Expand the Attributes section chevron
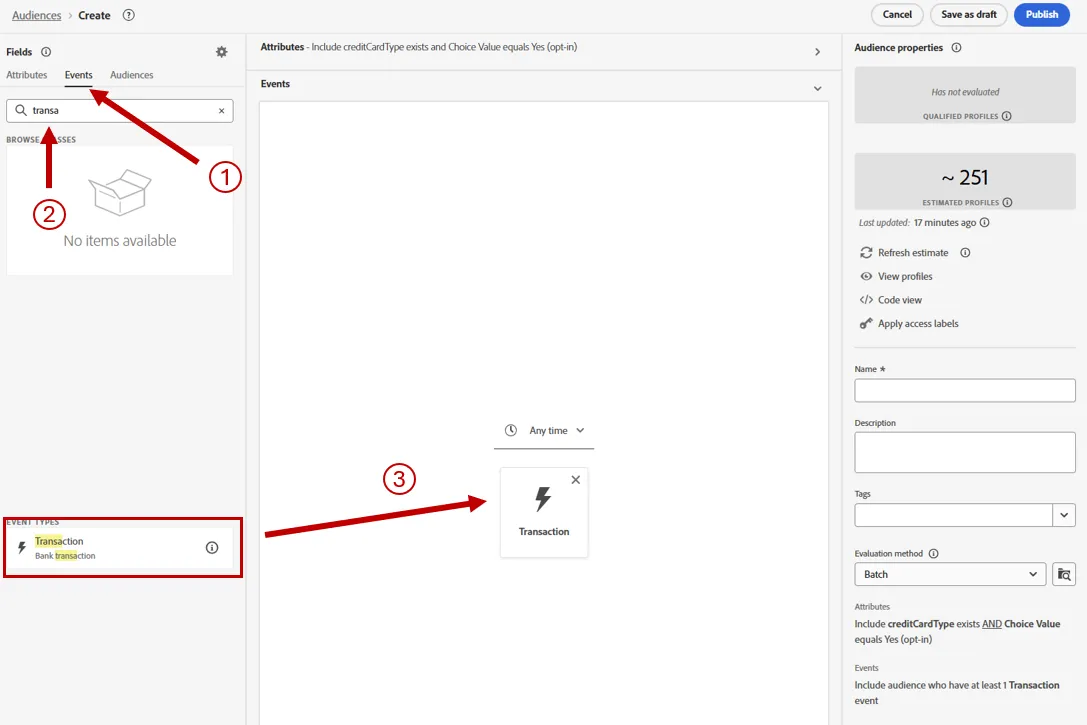This screenshot has height=725, width=1087. 818,52
